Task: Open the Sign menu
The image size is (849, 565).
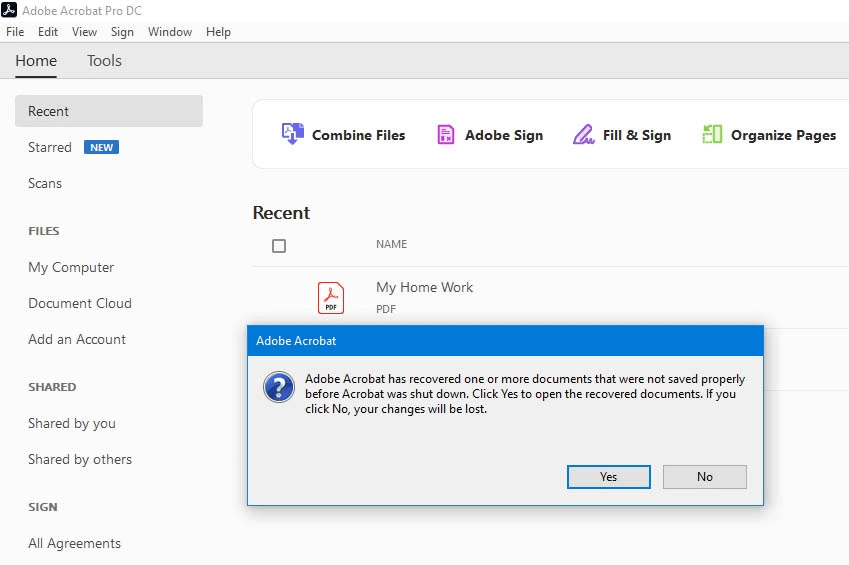Action: tap(122, 32)
